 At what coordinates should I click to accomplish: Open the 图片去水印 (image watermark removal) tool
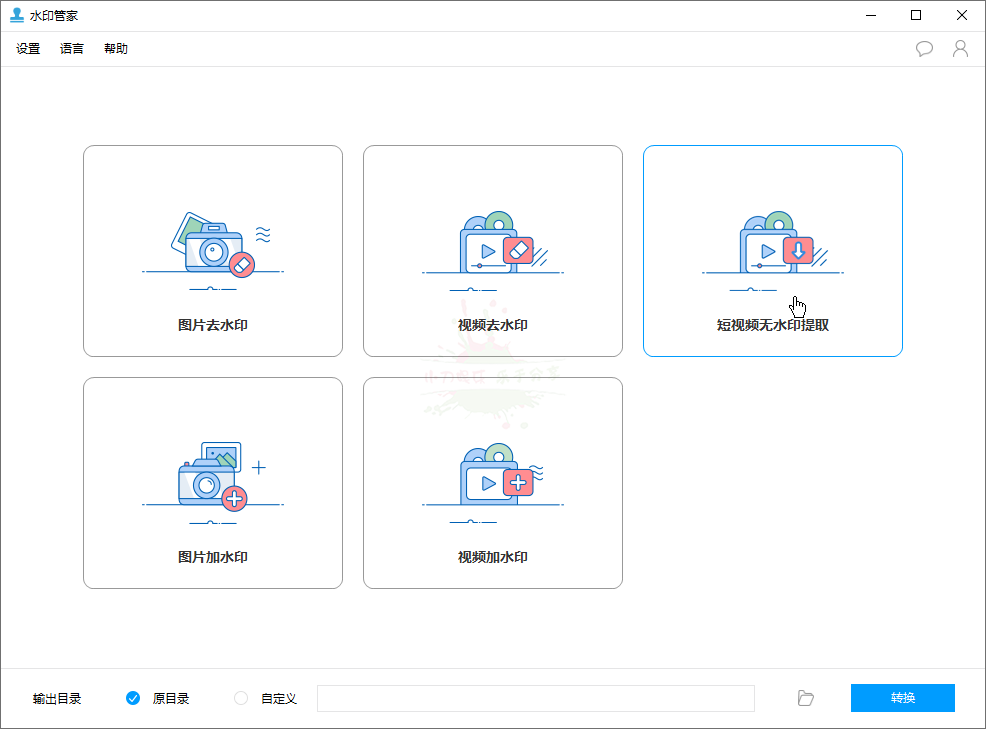point(212,251)
